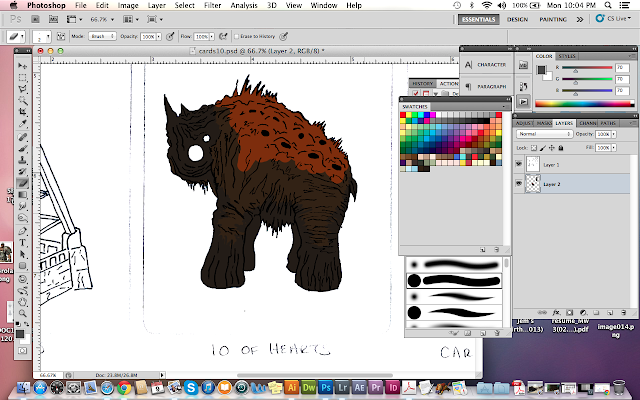The image size is (640, 400).
Task: Check the Erase to History checkbox
Action: pyautogui.click(x=236, y=36)
